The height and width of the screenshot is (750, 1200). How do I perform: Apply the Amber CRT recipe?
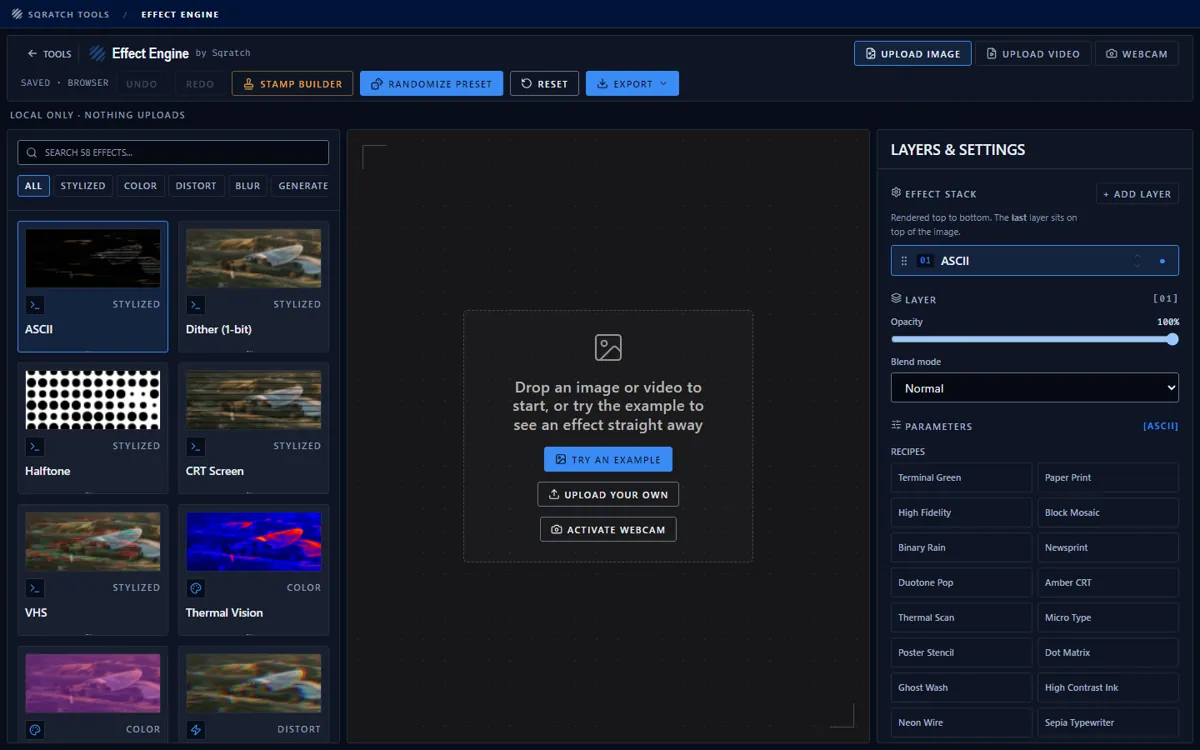(1108, 583)
